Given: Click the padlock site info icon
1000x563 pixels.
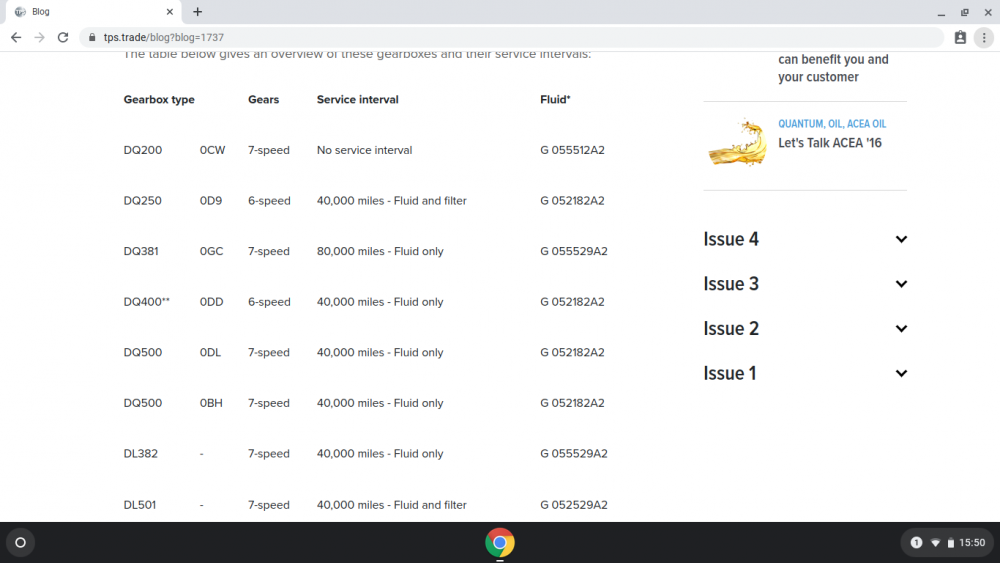Looking at the screenshot, I should coord(92,38).
